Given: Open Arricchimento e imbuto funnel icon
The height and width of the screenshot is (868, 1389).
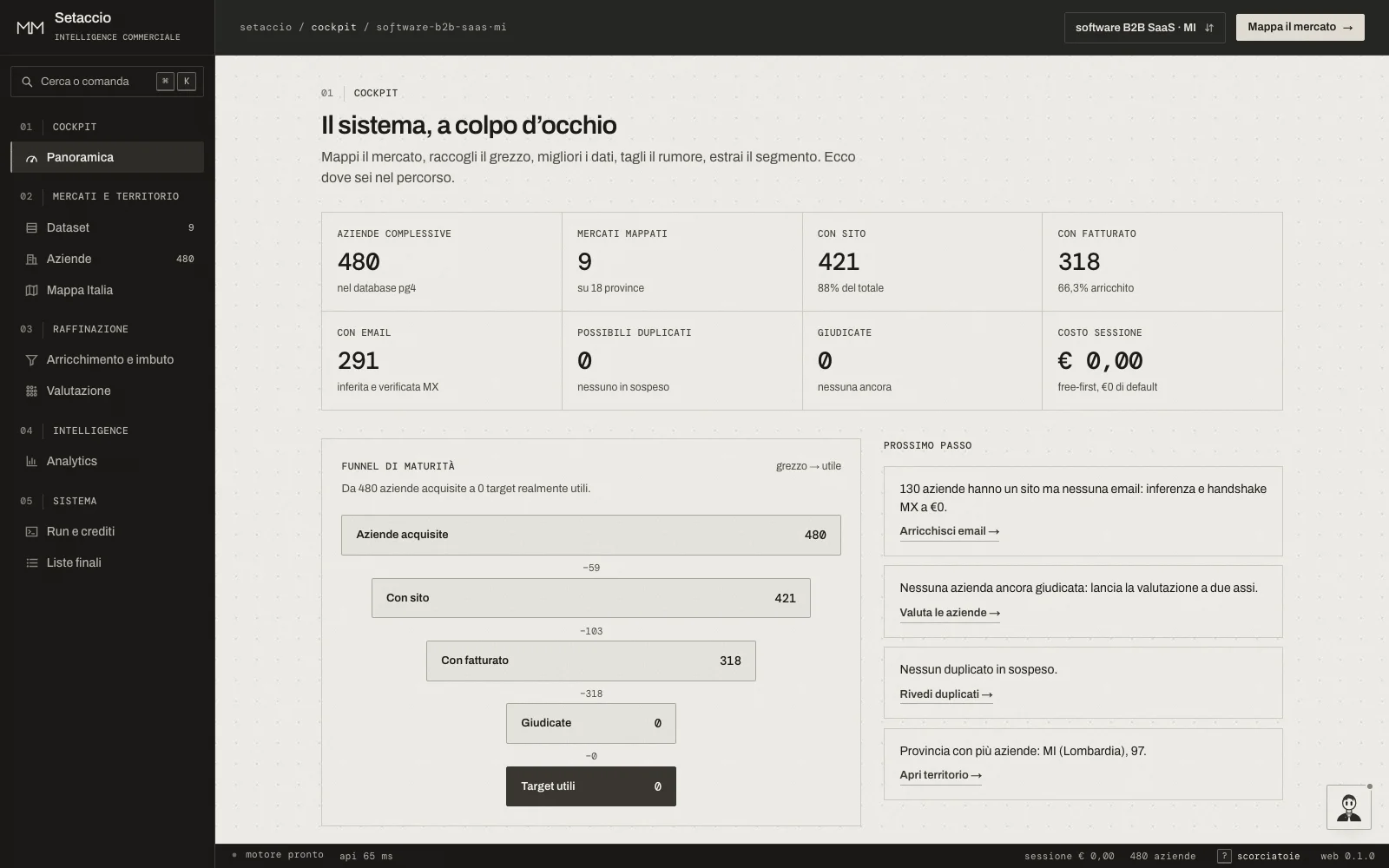Looking at the screenshot, I should click(x=31, y=359).
